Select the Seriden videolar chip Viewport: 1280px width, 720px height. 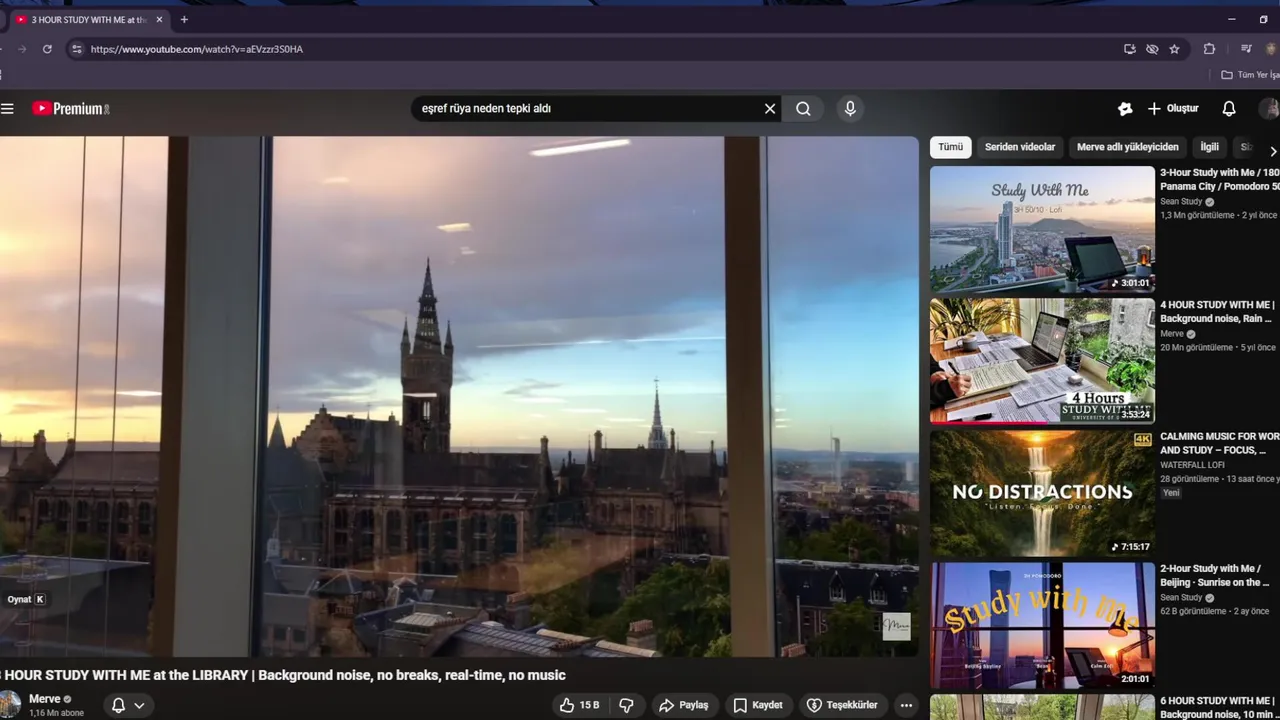[x=1020, y=147]
